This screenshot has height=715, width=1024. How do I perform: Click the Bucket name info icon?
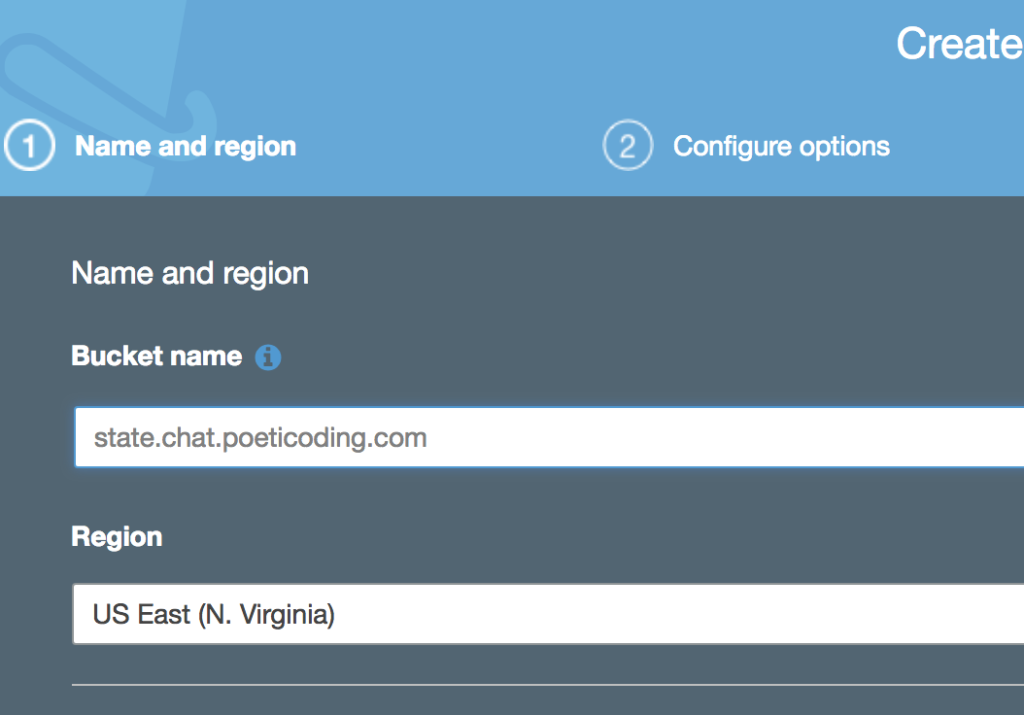[268, 357]
